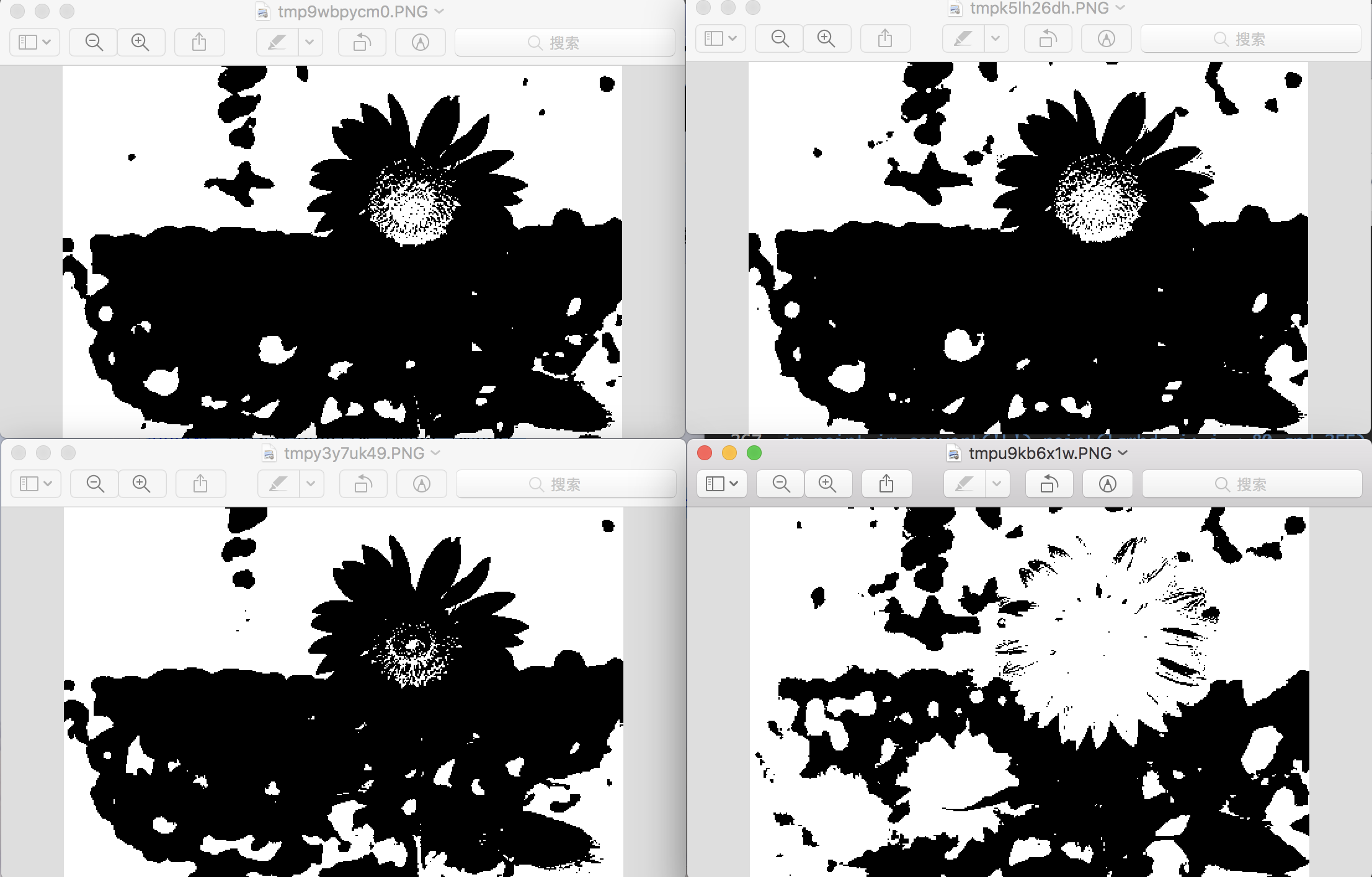Viewport: 1372px width, 877px height.
Task: Toggle sidebar view in tmpk5lh26dh.PNG window
Action: click(720, 38)
